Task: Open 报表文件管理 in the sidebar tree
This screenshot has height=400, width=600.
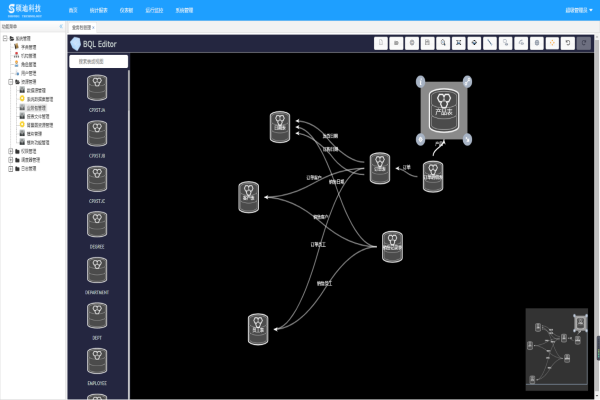Action: (x=38, y=116)
